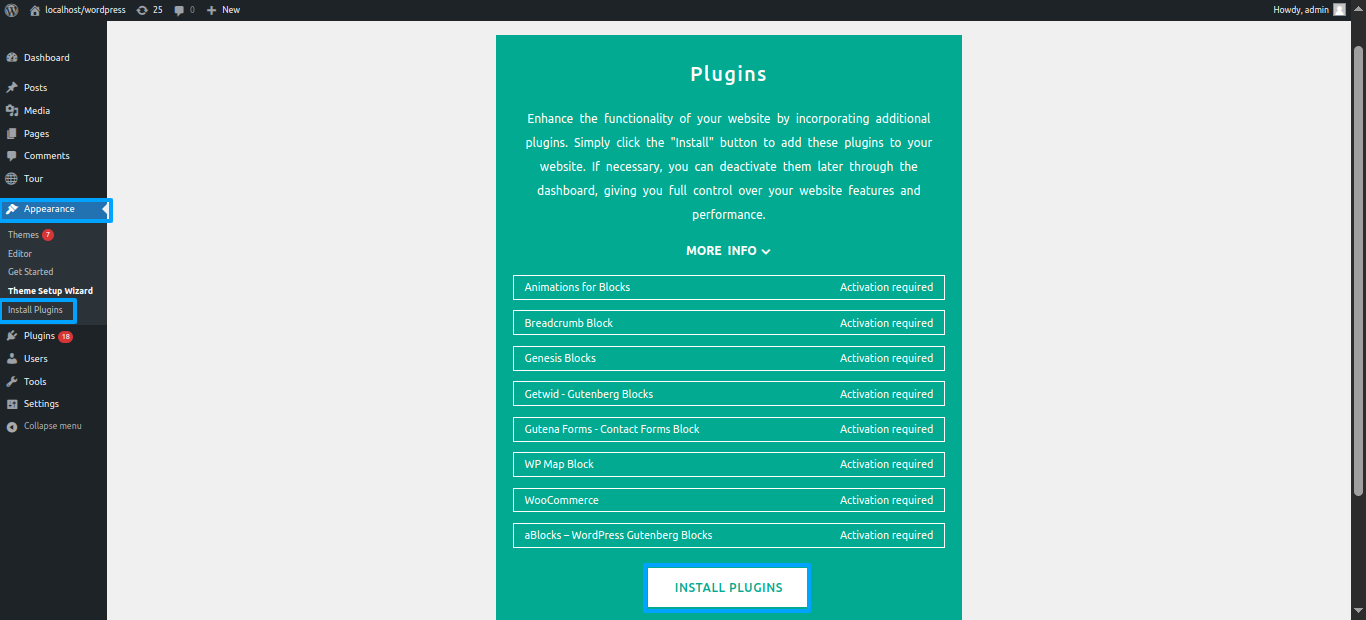Click WooCommerce Activation required status
Viewport: 1366px width, 620px height.
coord(886,500)
